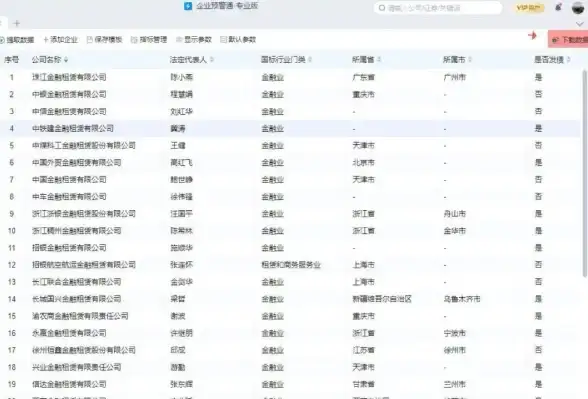Sort by the 是否发债 column arrow
Viewport: 588px width, 399px height.
tap(568, 60)
